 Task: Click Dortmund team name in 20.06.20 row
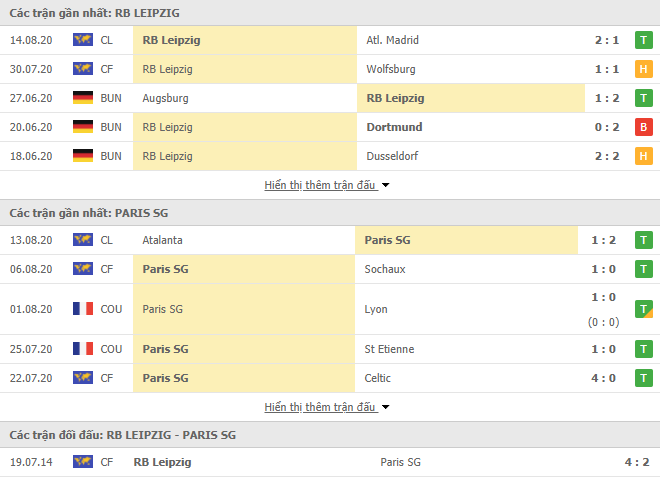394,127
